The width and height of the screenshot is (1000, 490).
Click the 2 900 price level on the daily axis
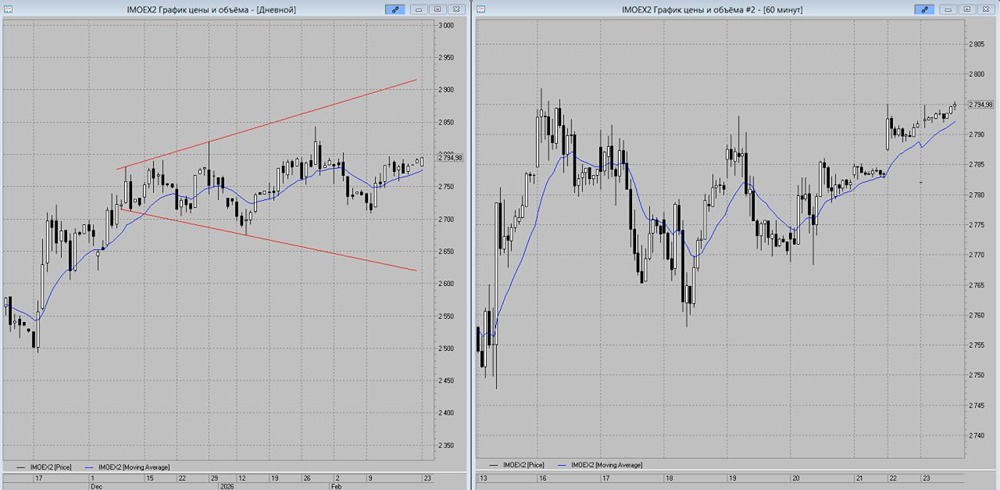pos(445,90)
